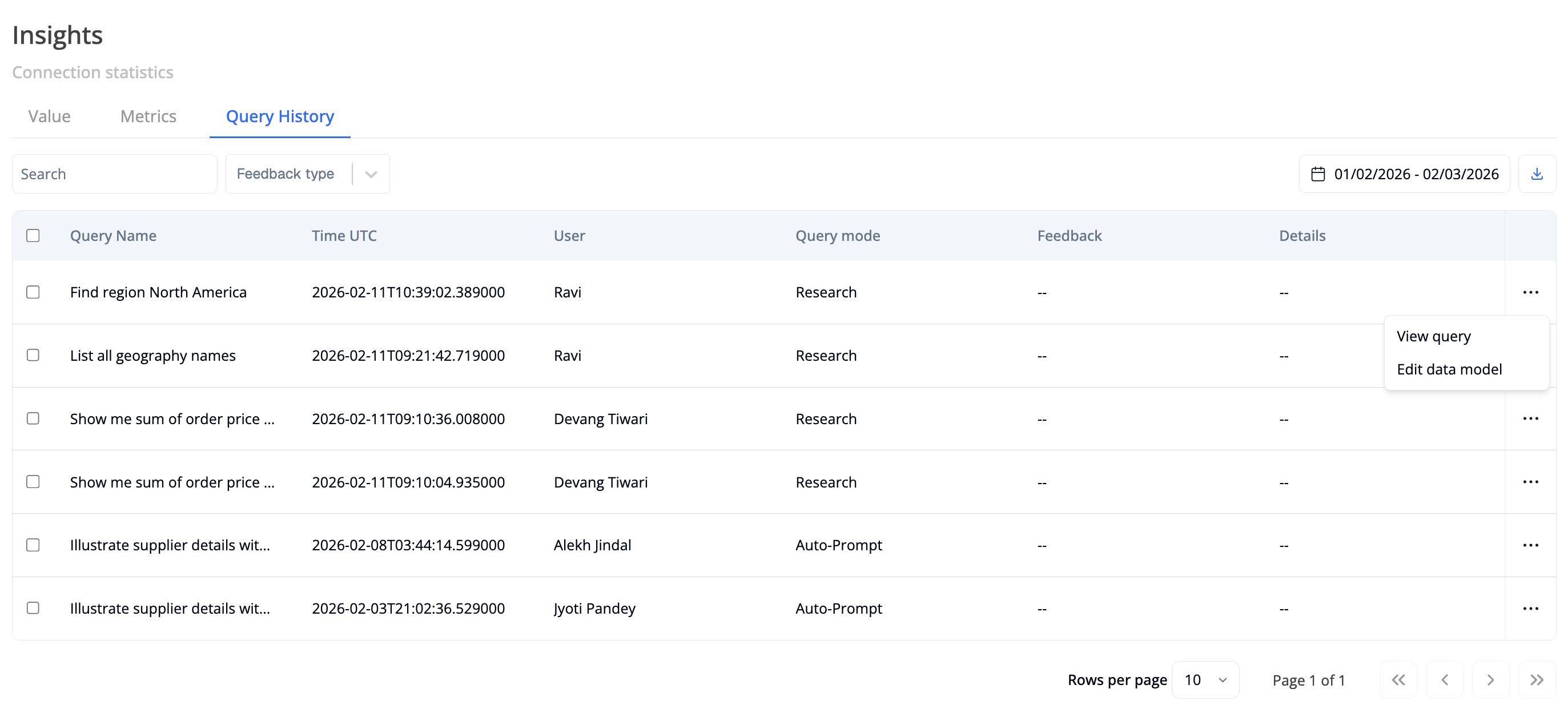Choose Edit data model option
The height and width of the screenshot is (717, 1568).
click(x=1450, y=369)
